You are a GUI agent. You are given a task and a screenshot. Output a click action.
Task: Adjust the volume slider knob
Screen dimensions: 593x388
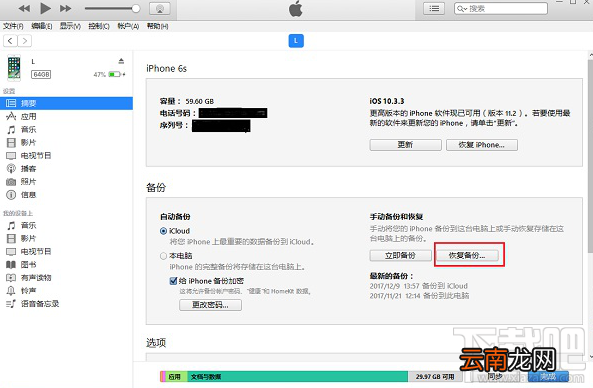pos(136,8)
